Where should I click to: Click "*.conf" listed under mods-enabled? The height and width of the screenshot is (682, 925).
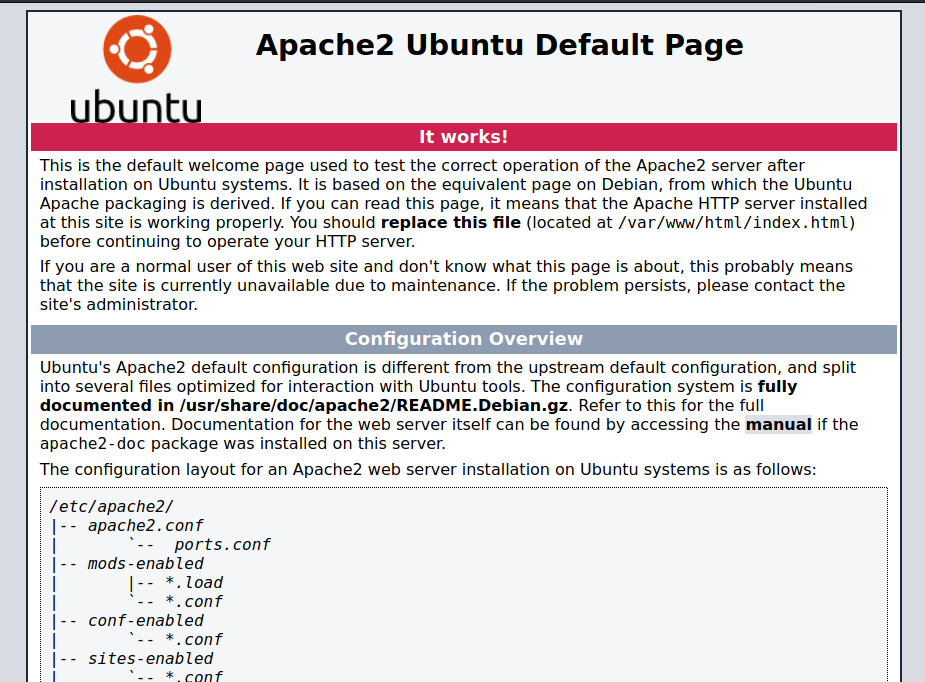click(194, 602)
